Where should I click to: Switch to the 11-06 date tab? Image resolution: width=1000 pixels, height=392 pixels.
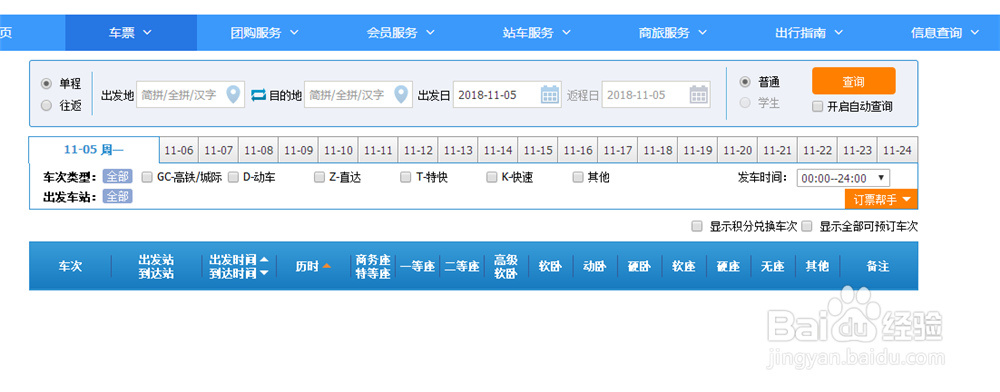(179, 150)
